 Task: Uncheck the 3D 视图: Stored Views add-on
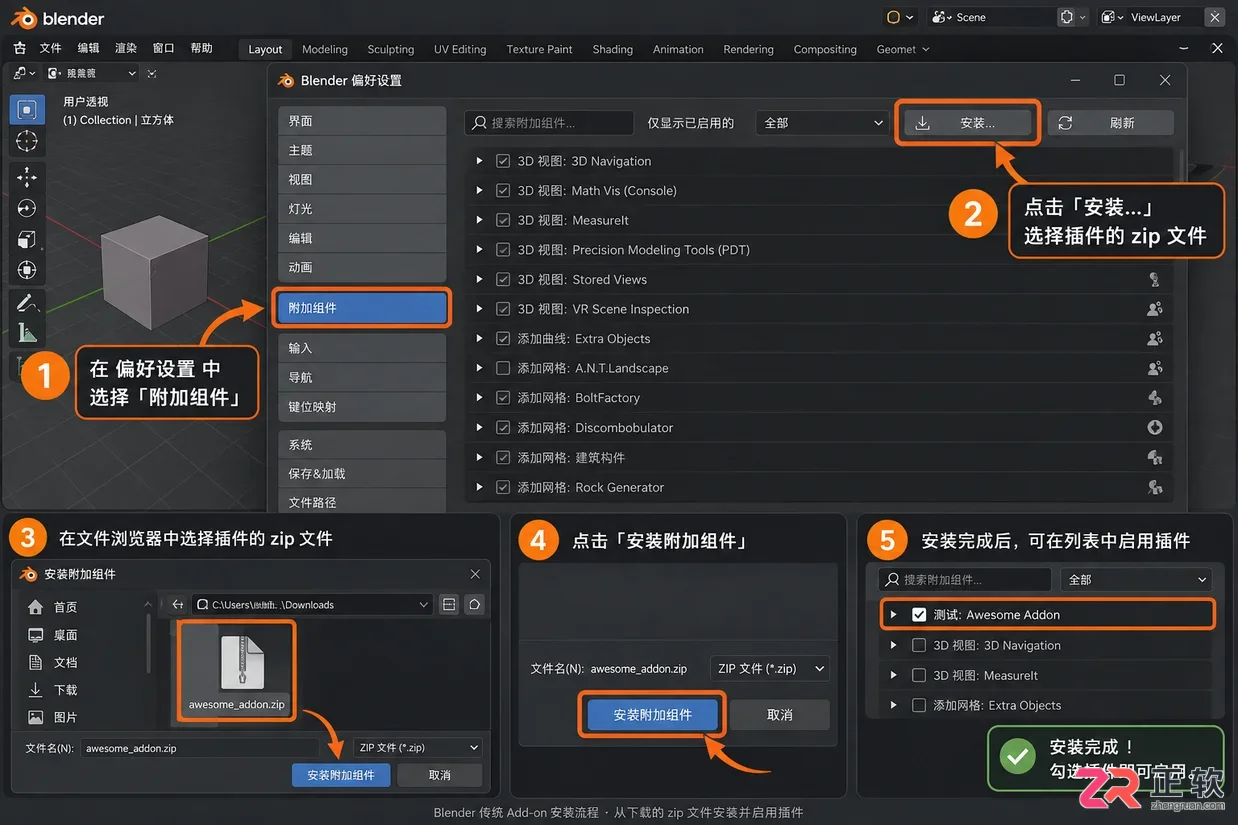503,279
